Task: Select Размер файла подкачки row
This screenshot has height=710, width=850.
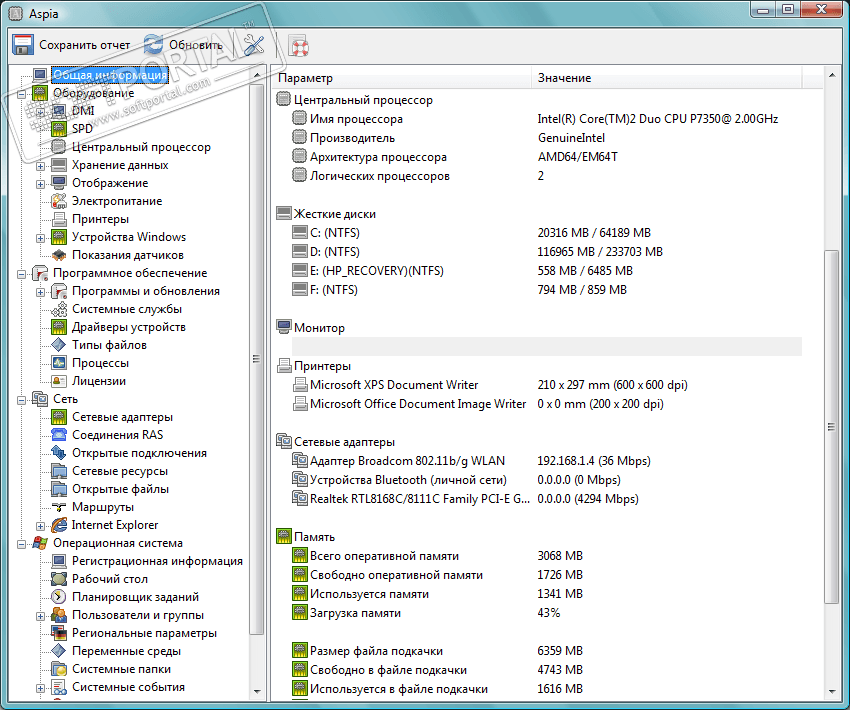Action: tap(546, 650)
